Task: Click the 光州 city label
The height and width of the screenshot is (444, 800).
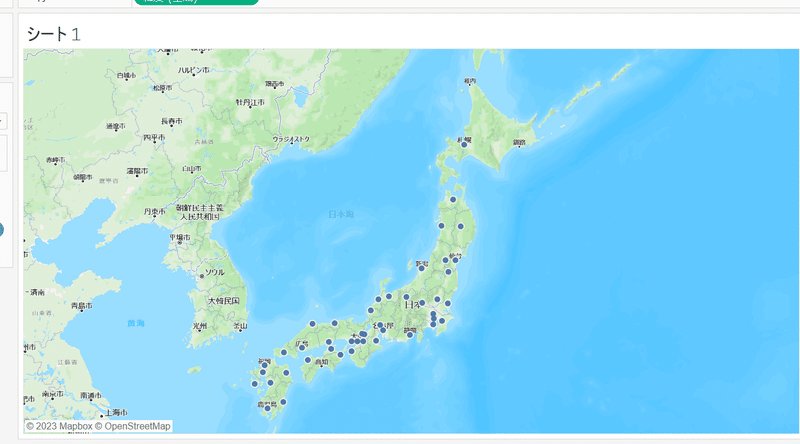Action: coord(199,326)
